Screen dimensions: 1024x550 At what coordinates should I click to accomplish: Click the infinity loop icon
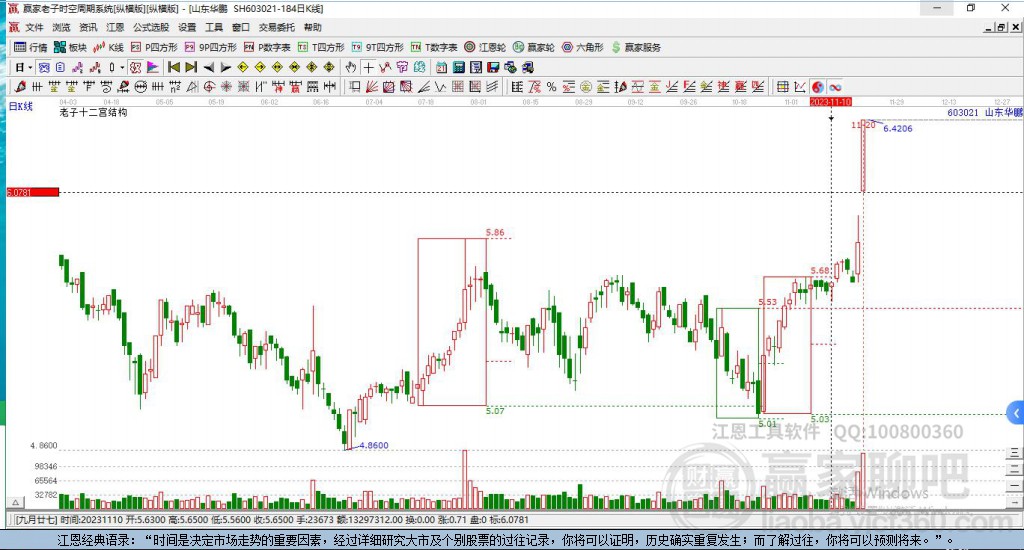coord(835,87)
